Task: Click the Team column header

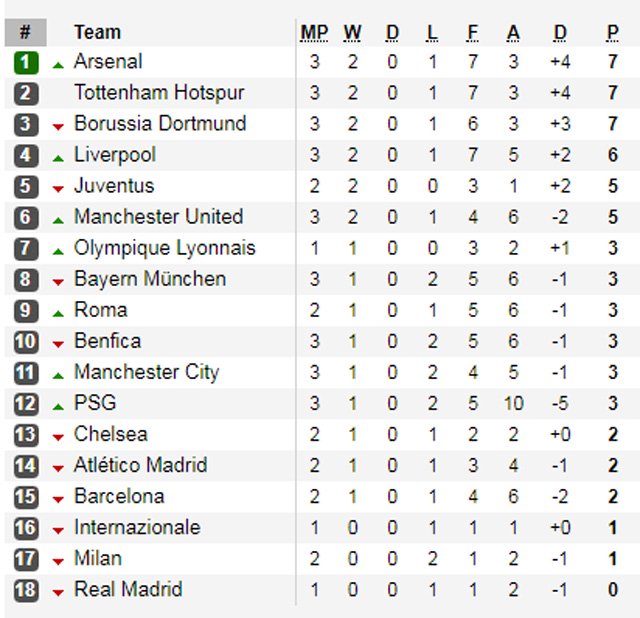Action: point(98,33)
